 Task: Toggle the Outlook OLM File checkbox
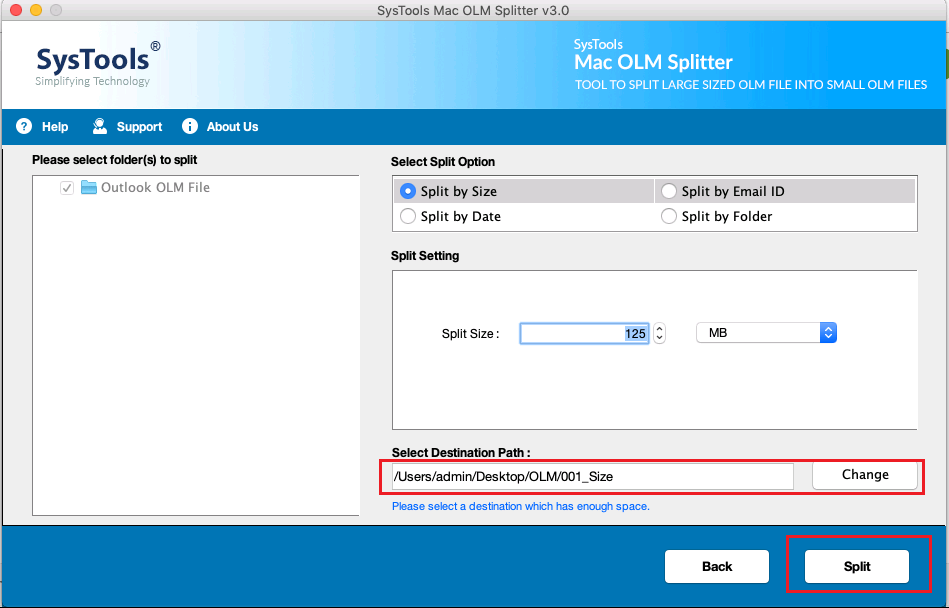tap(67, 188)
